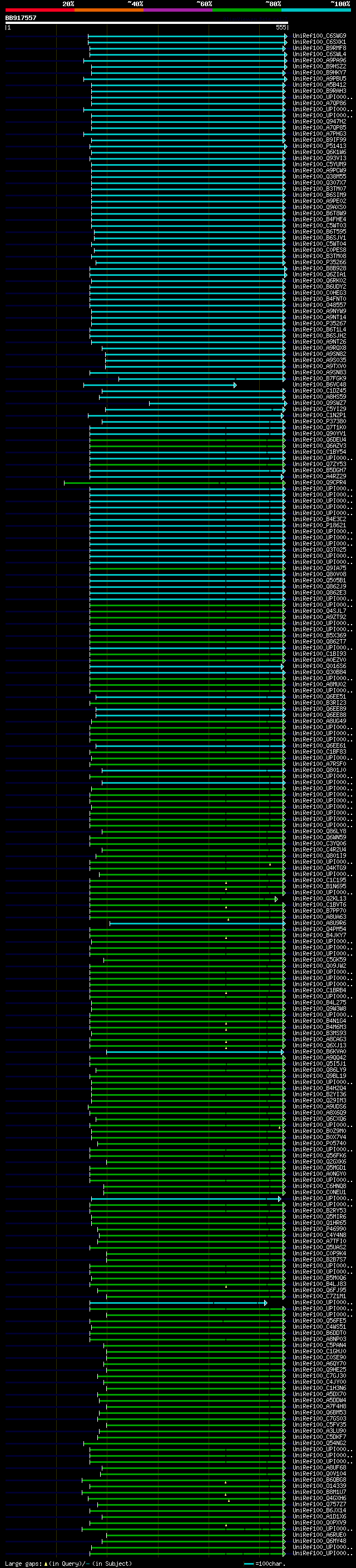Click UniRef100_Q38M55 label
This screenshot has width=356, height=1568.
(x=319, y=176)
